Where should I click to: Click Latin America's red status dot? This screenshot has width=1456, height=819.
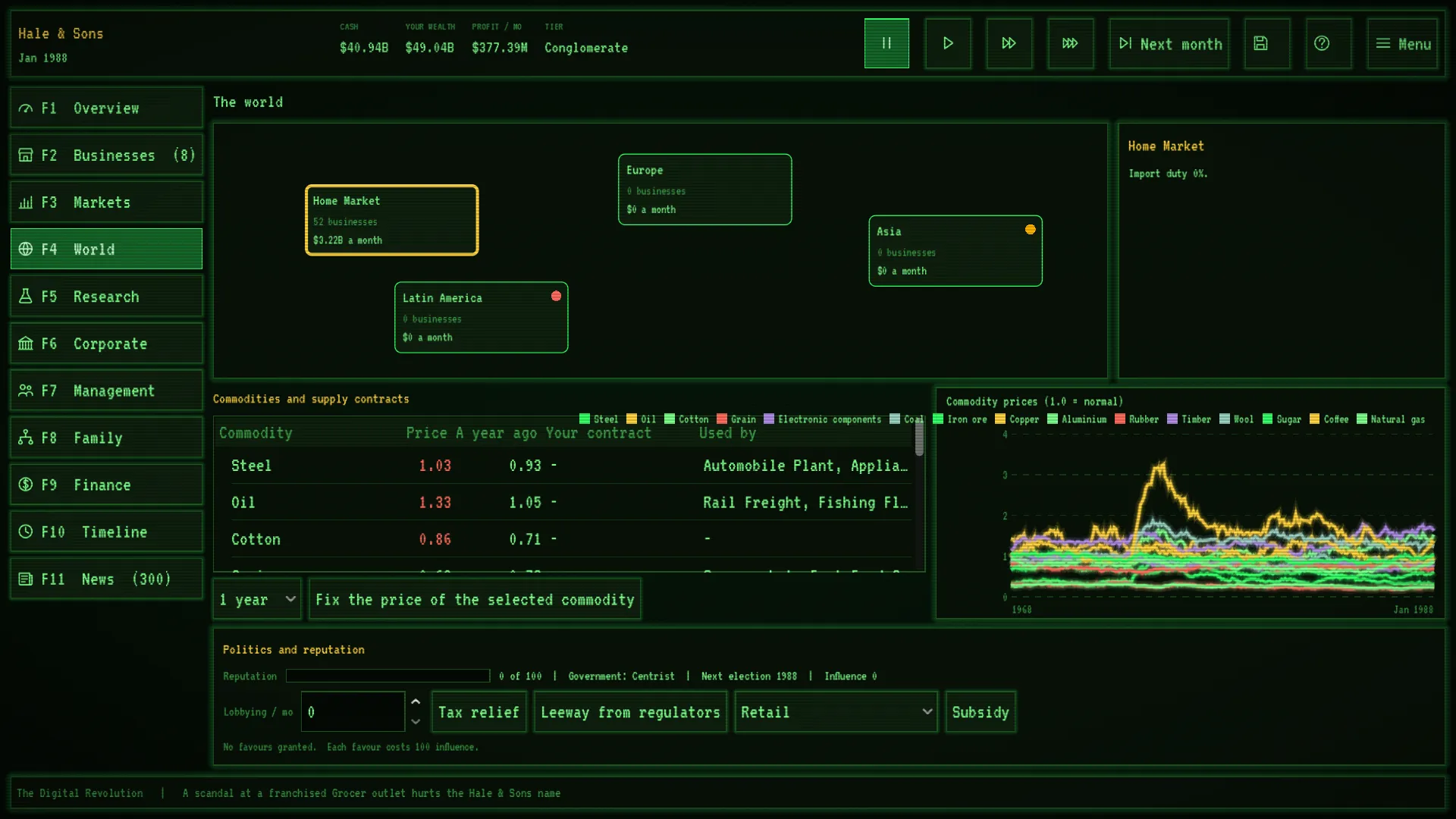(556, 296)
